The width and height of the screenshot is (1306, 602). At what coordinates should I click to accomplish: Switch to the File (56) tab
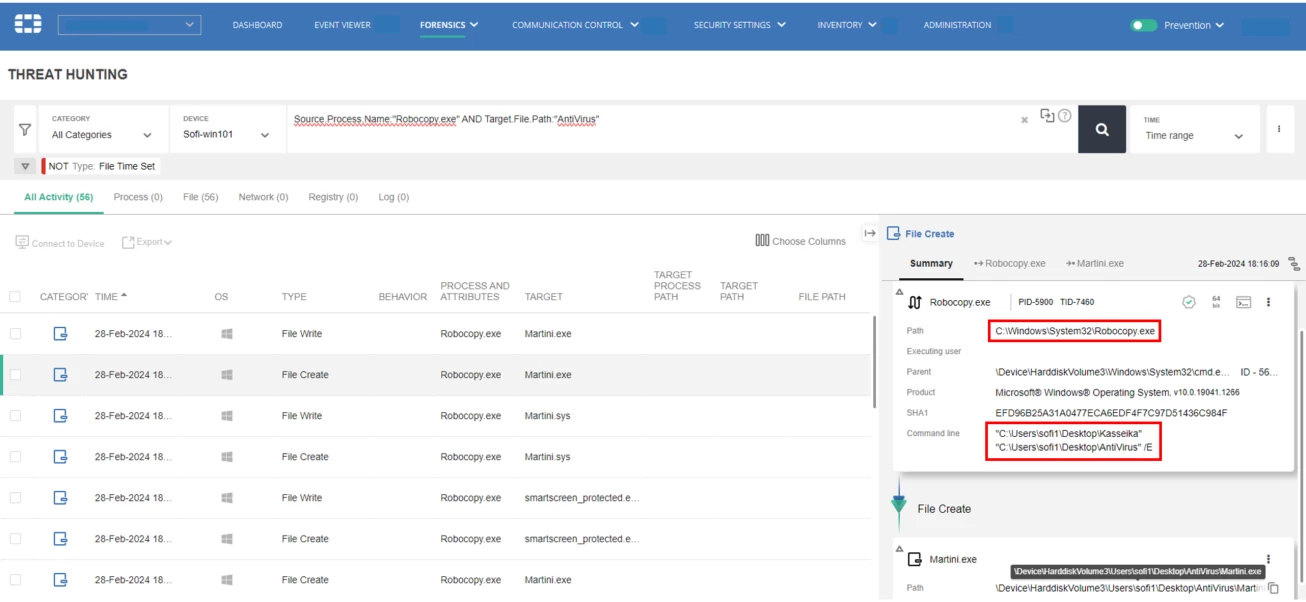pyautogui.click(x=200, y=197)
